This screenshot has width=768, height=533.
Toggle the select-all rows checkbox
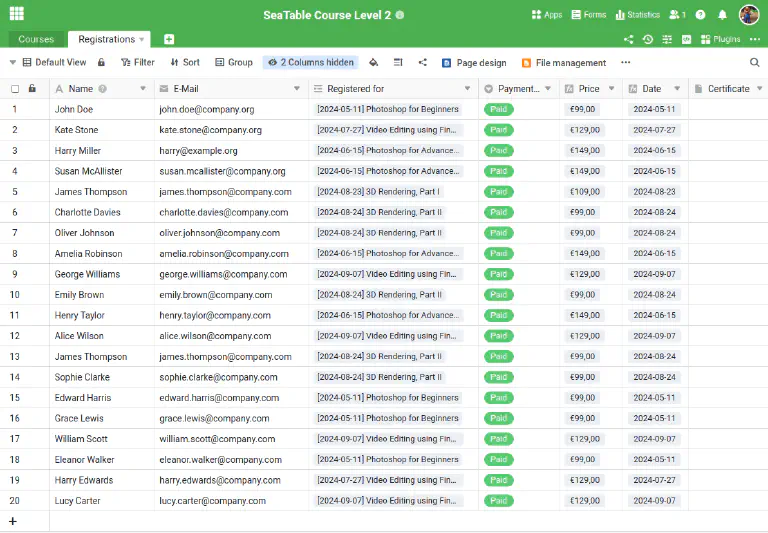click(15, 89)
